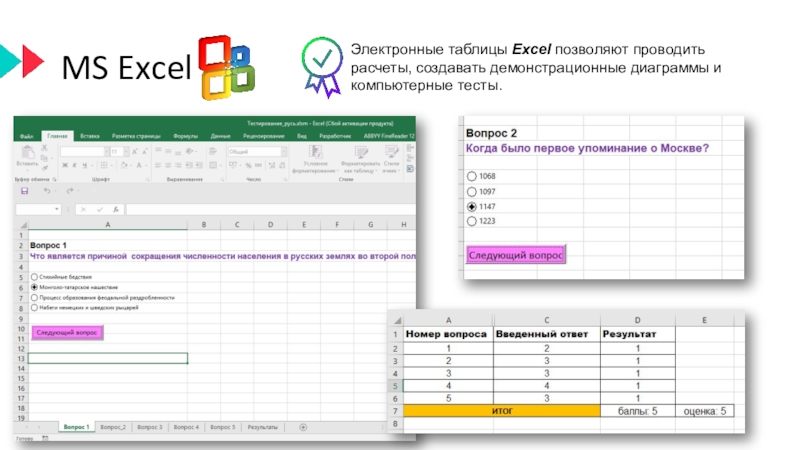Viewport: 800px width, 450px height.
Task: Click the Wrap Text icon
Action: 212,151
